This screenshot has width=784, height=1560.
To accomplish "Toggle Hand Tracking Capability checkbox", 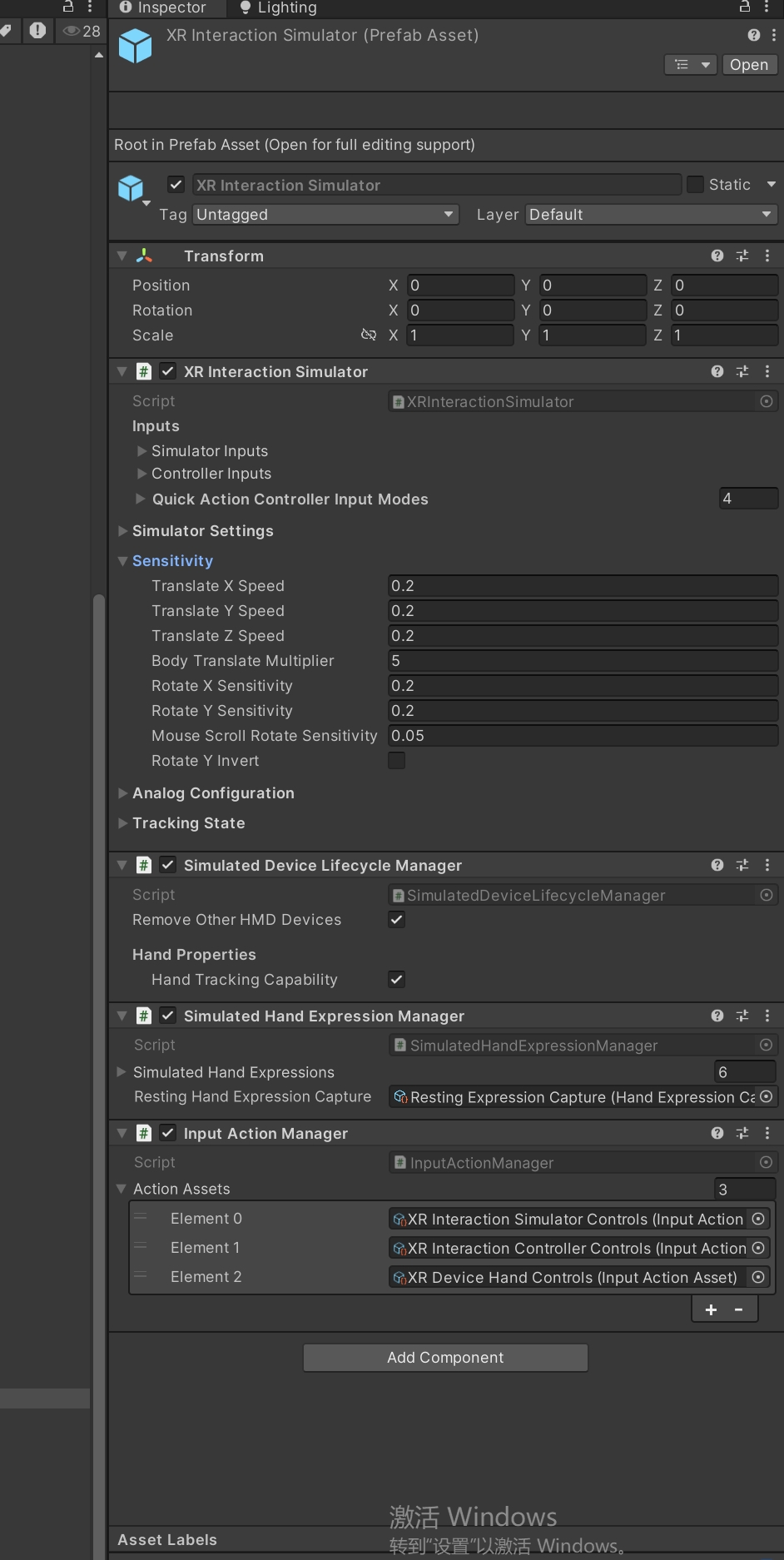I will tap(397, 980).
